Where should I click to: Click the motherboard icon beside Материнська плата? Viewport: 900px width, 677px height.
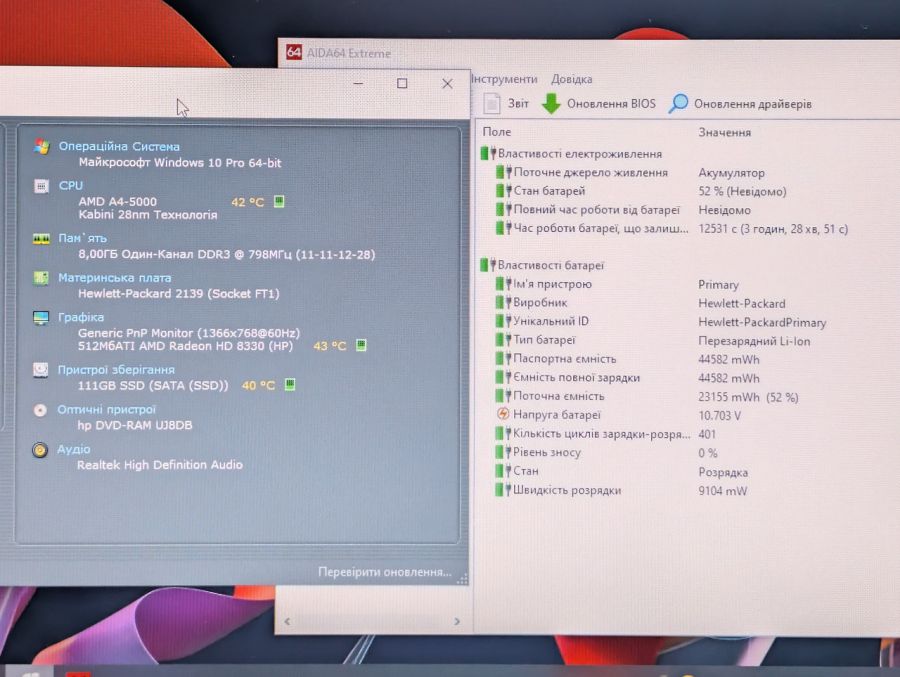[x=41, y=278]
